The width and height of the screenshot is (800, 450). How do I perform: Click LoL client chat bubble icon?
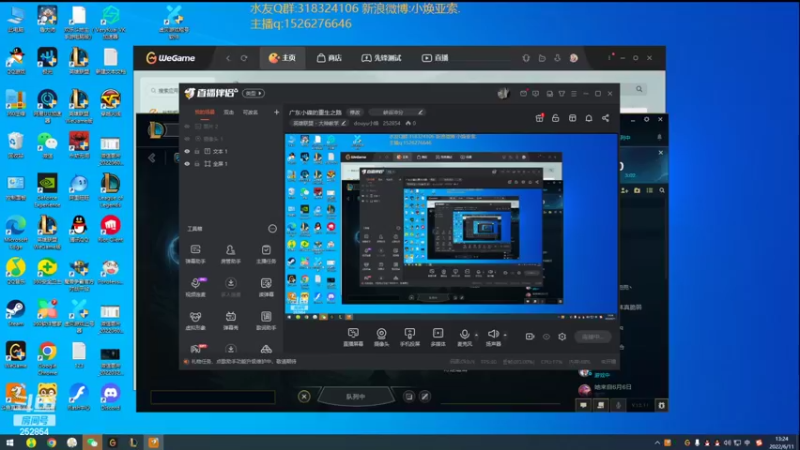583,405
